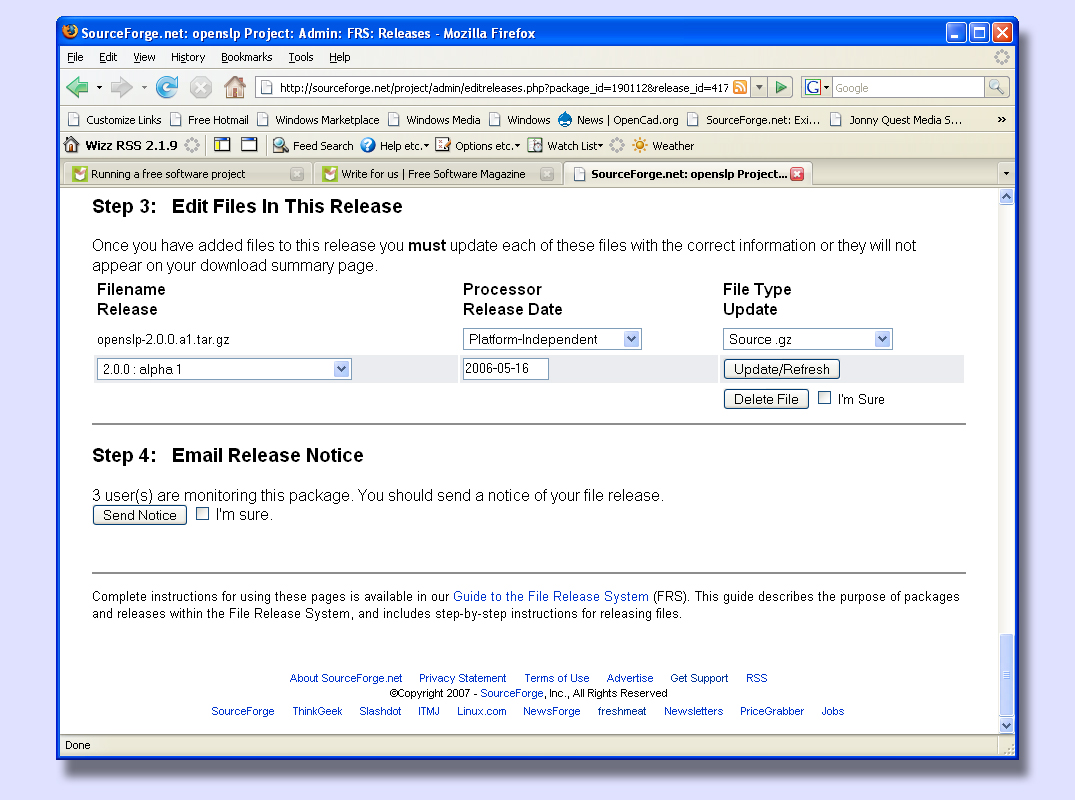Image resolution: width=1075 pixels, height=800 pixels.
Task: Check I'm Sure box for Delete File
Action: (x=825, y=398)
